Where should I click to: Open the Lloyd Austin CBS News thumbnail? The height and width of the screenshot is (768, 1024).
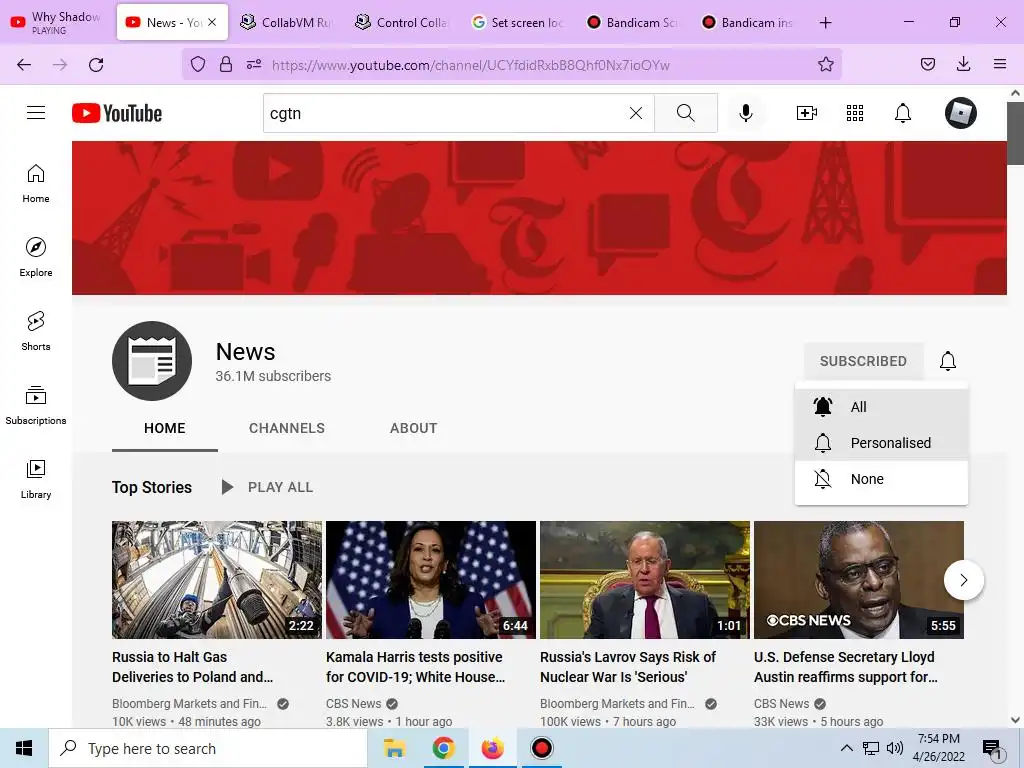859,580
